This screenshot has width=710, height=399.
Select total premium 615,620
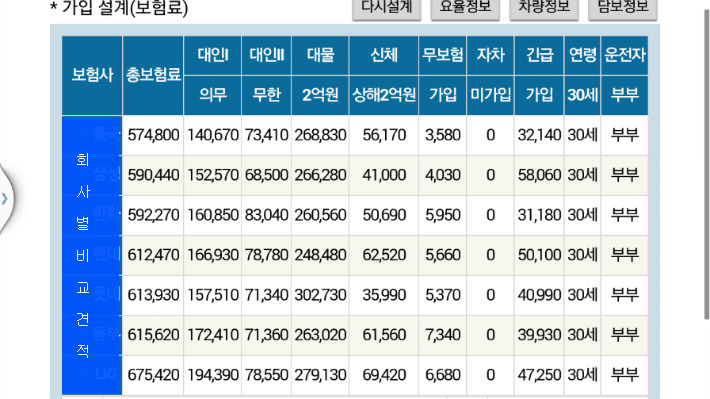point(153,335)
